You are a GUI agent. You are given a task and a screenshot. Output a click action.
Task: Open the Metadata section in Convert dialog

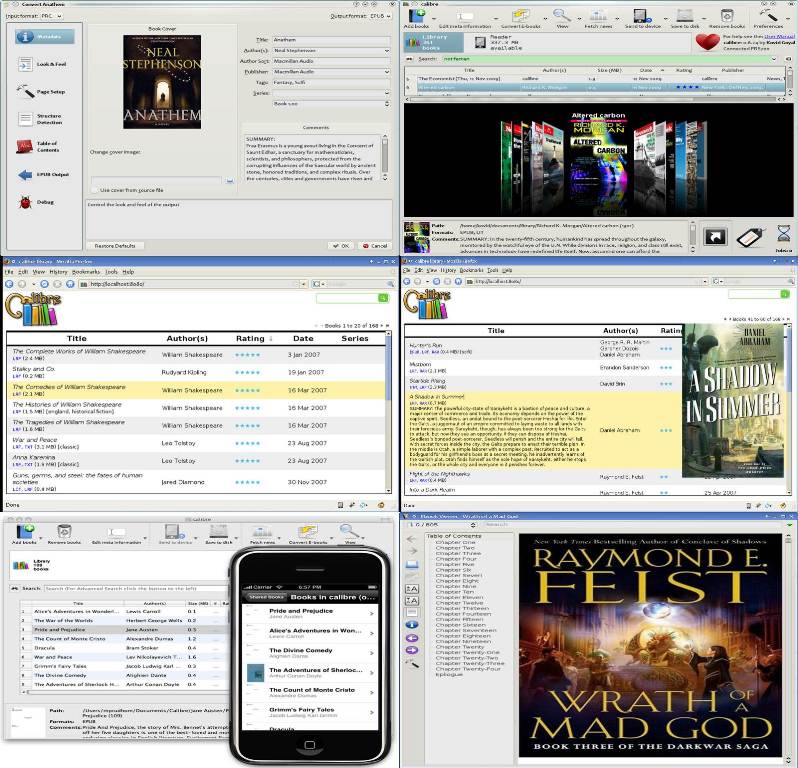(44, 37)
